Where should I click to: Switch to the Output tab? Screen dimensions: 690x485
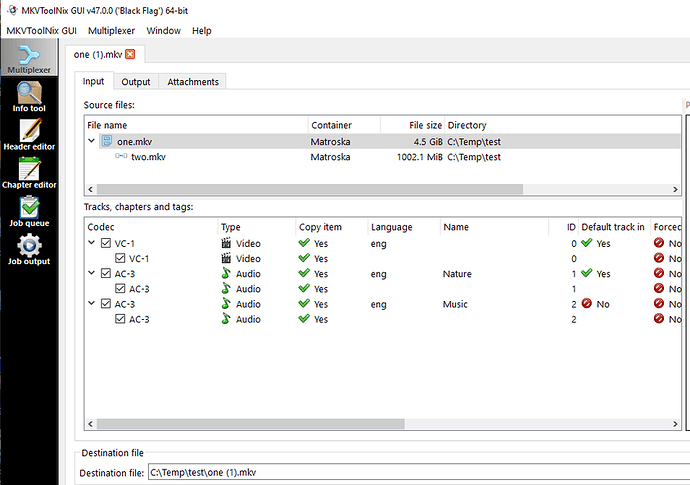click(x=136, y=82)
